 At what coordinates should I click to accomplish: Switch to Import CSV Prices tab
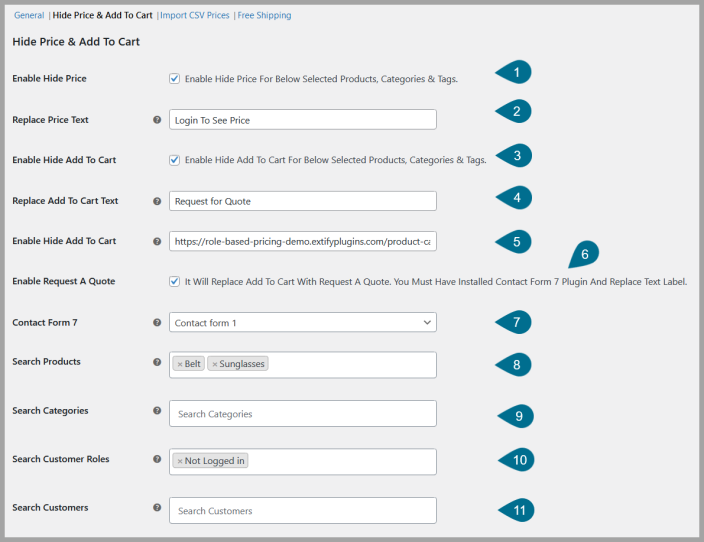[194, 16]
